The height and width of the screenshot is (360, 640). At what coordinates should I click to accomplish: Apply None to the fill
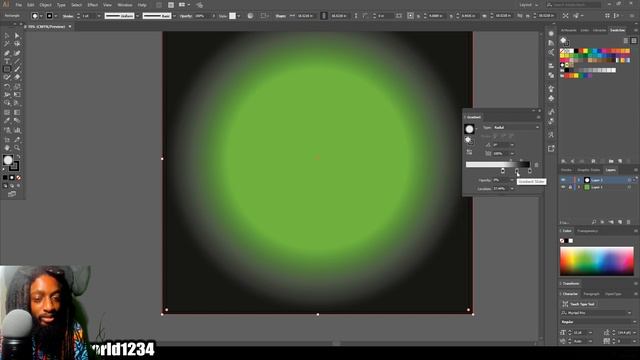click(x=18, y=178)
